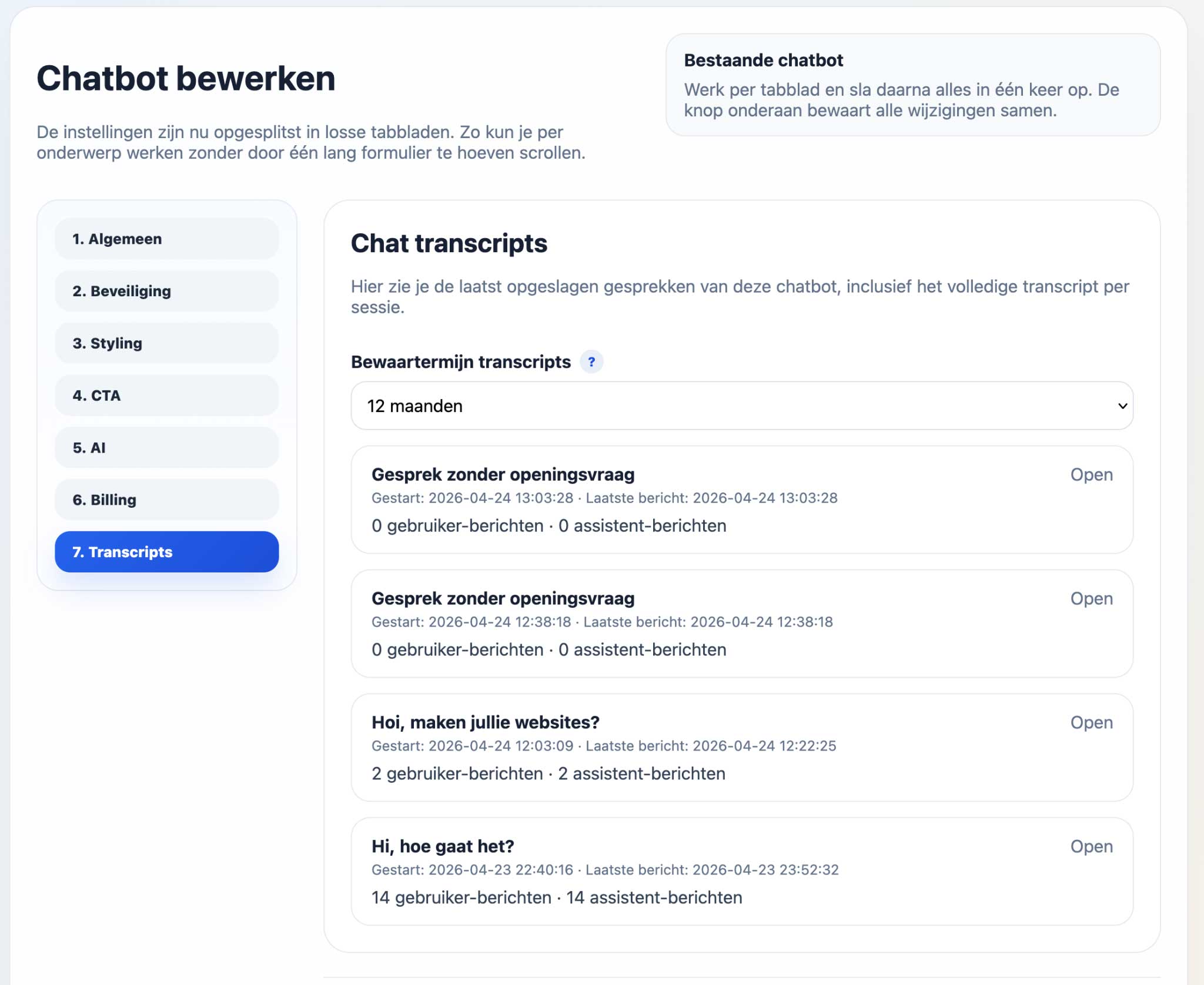Viewport: 1204px width, 985px height.
Task: Select the 4. CTA tab
Action: (166, 396)
